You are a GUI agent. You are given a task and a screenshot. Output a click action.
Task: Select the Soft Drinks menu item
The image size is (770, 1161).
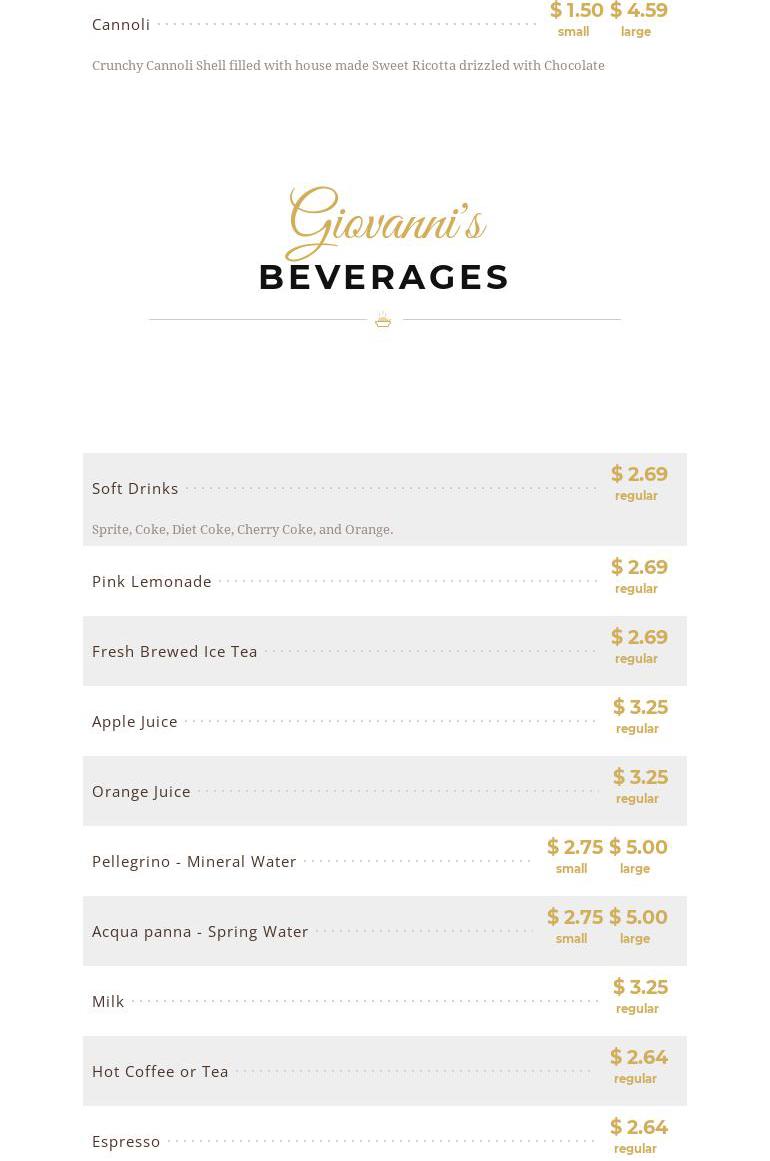pos(135,488)
